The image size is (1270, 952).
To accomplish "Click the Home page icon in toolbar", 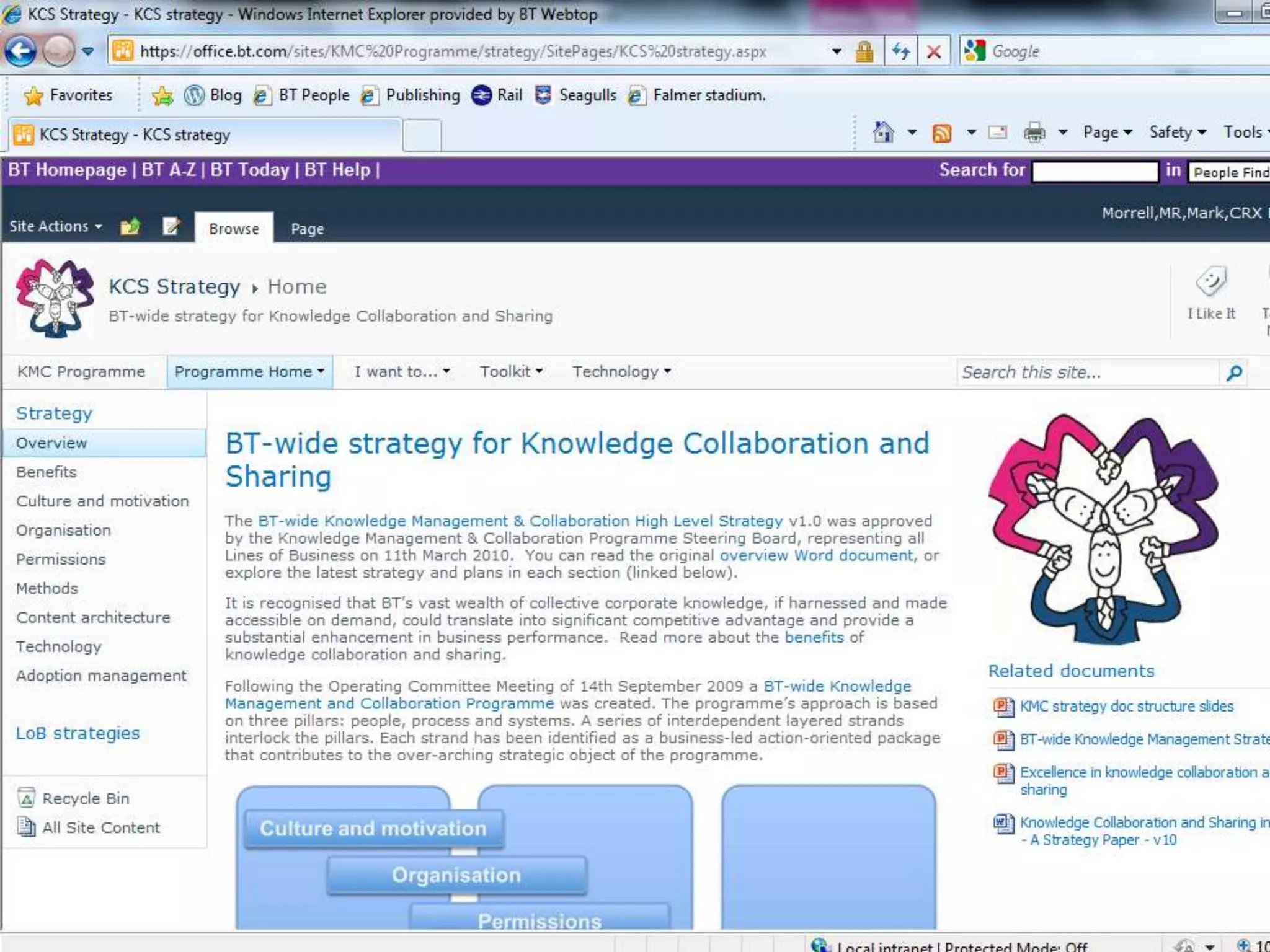I will pyautogui.click(x=884, y=132).
